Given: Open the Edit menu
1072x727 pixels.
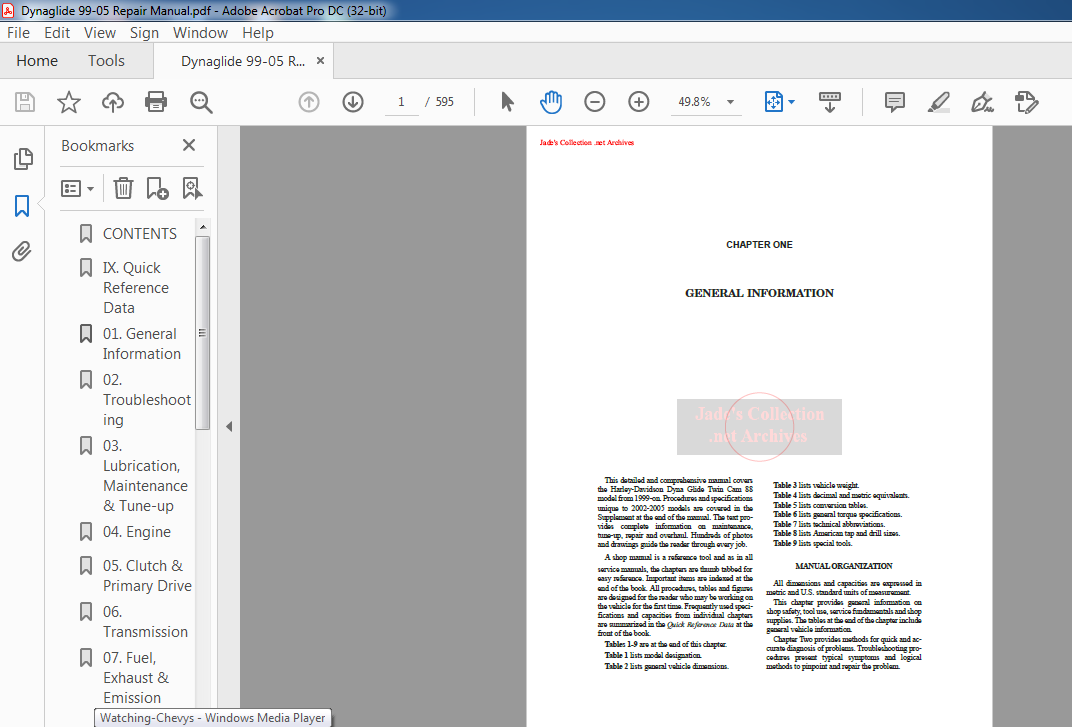Looking at the screenshot, I should pos(57,33).
